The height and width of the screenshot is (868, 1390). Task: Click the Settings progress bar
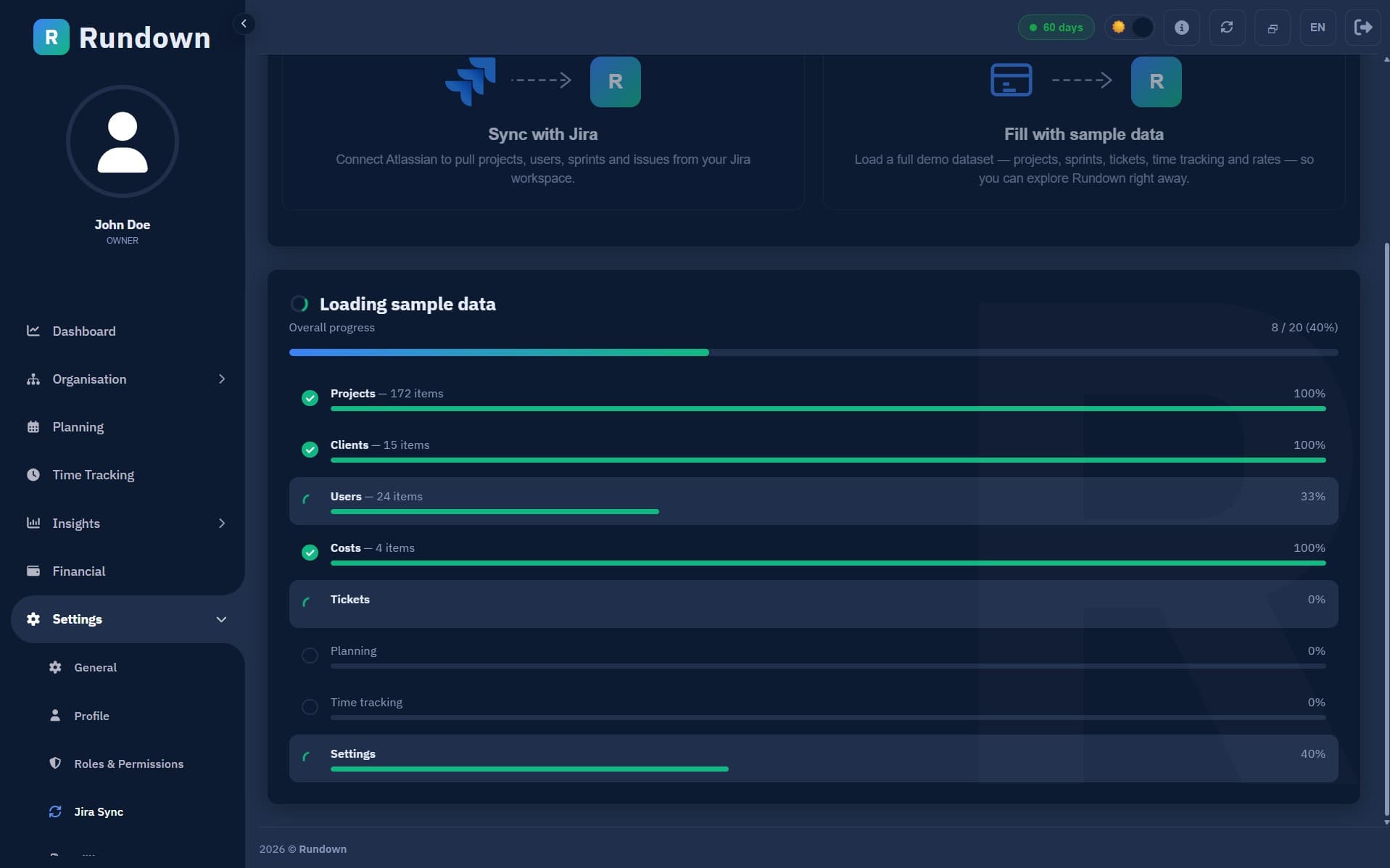coord(828,769)
